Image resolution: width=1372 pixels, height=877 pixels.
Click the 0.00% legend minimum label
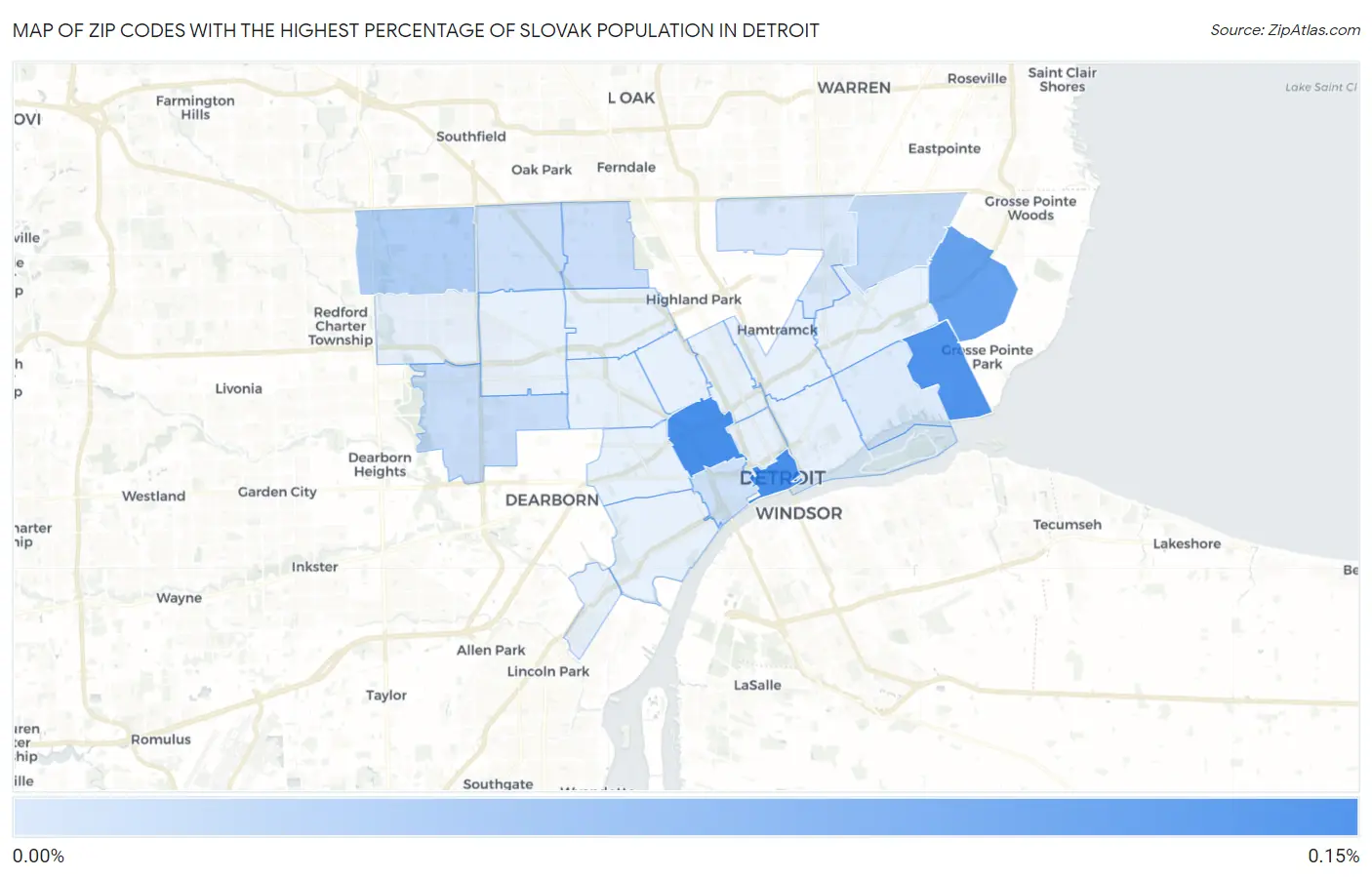tap(38, 857)
